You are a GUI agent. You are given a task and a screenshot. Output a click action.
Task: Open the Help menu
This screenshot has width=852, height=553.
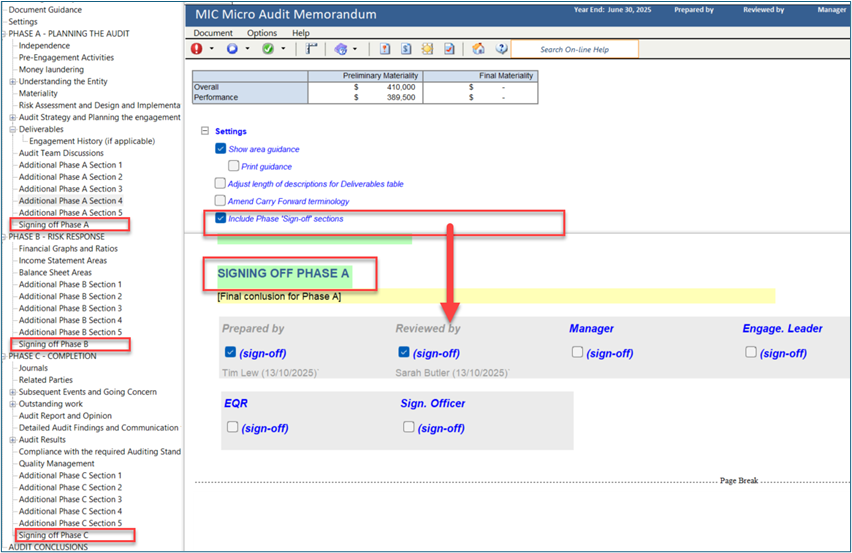[301, 33]
